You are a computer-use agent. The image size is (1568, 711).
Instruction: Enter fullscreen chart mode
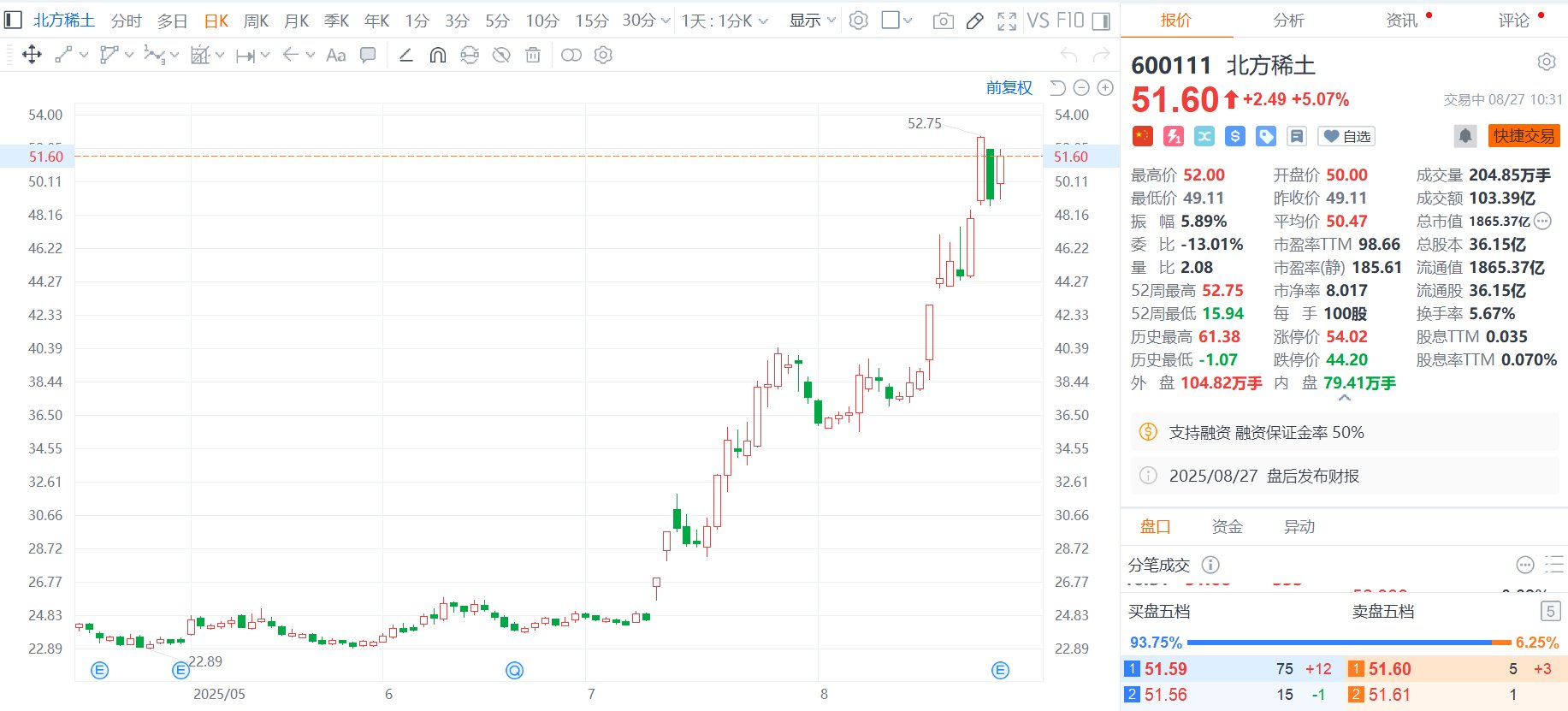(x=1007, y=21)
